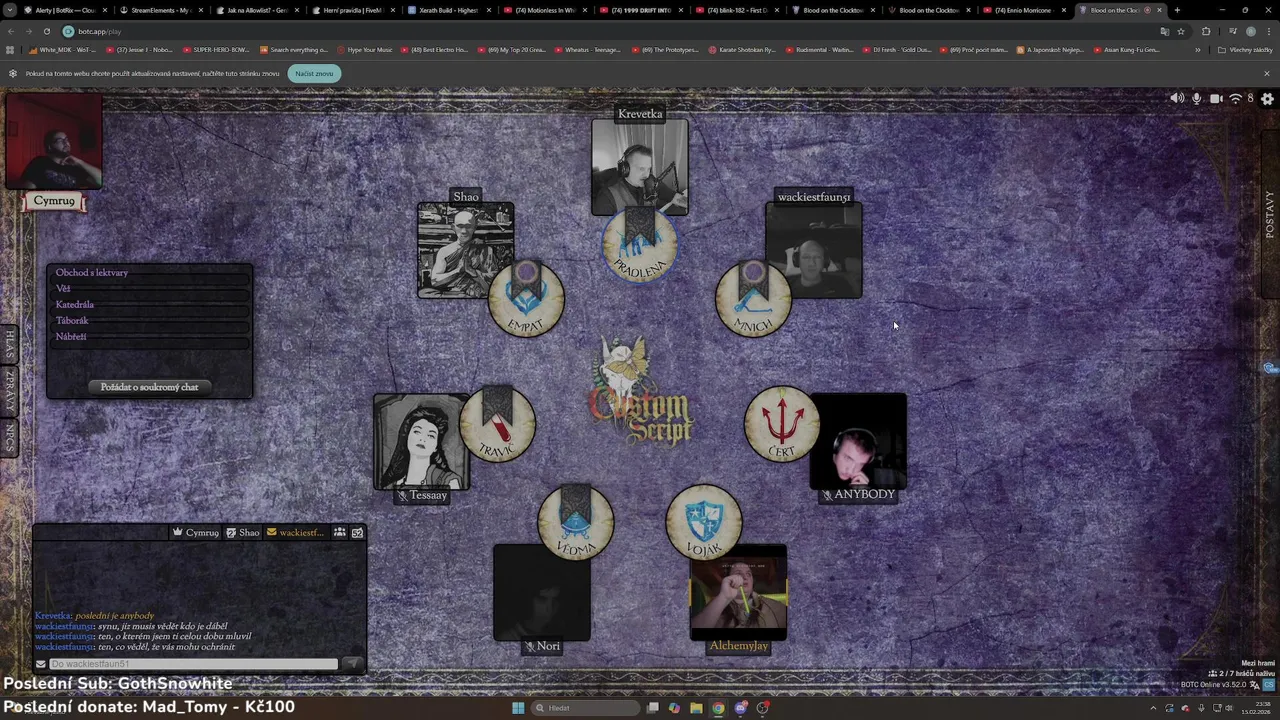Show hidden system tray icons
This screenshot has height=720, width=1280.
click(x=1152, y=708)
